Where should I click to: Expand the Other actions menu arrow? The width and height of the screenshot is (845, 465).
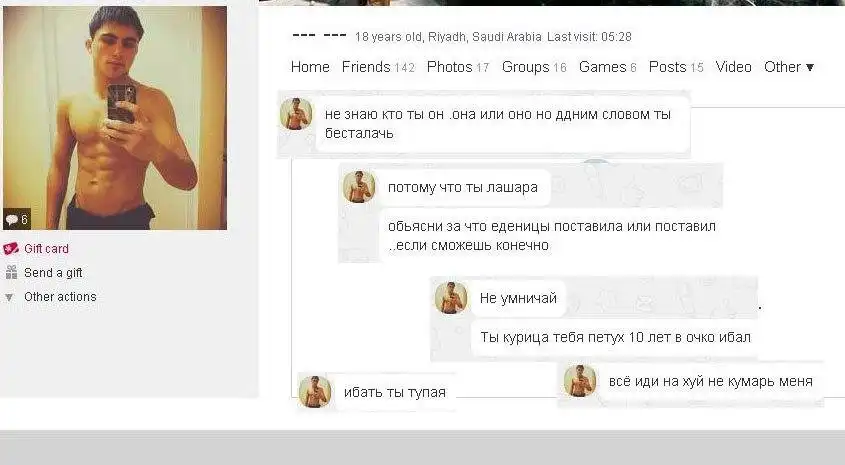9,297
